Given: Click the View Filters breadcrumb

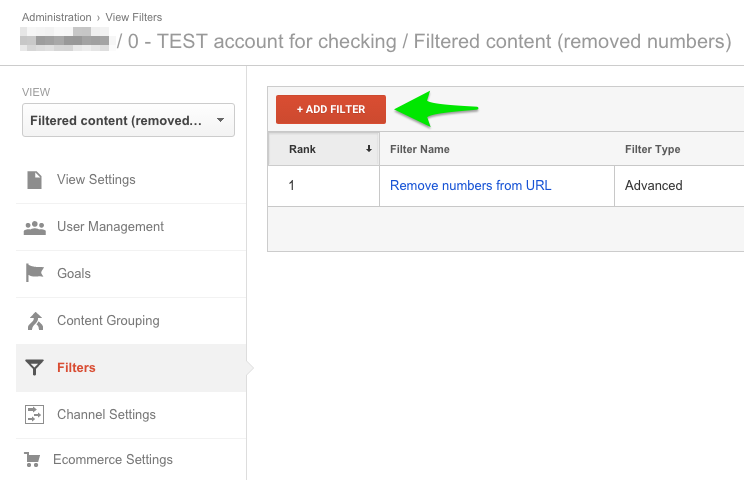Looking at the screenshot, I should (x=134, y=17).
